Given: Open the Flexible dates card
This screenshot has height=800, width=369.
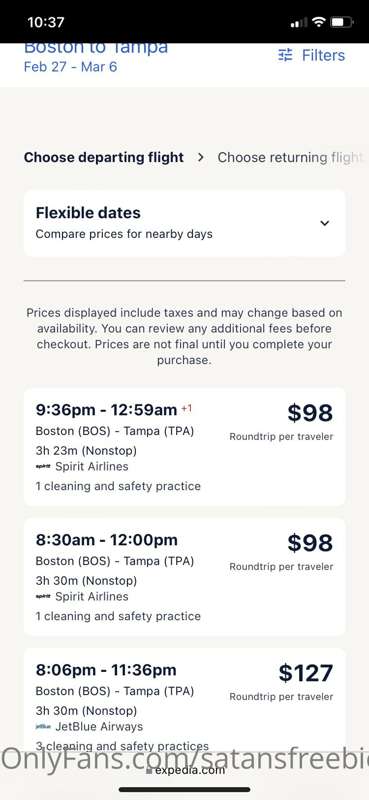Looking at the screenshot, I should [184, 223].
